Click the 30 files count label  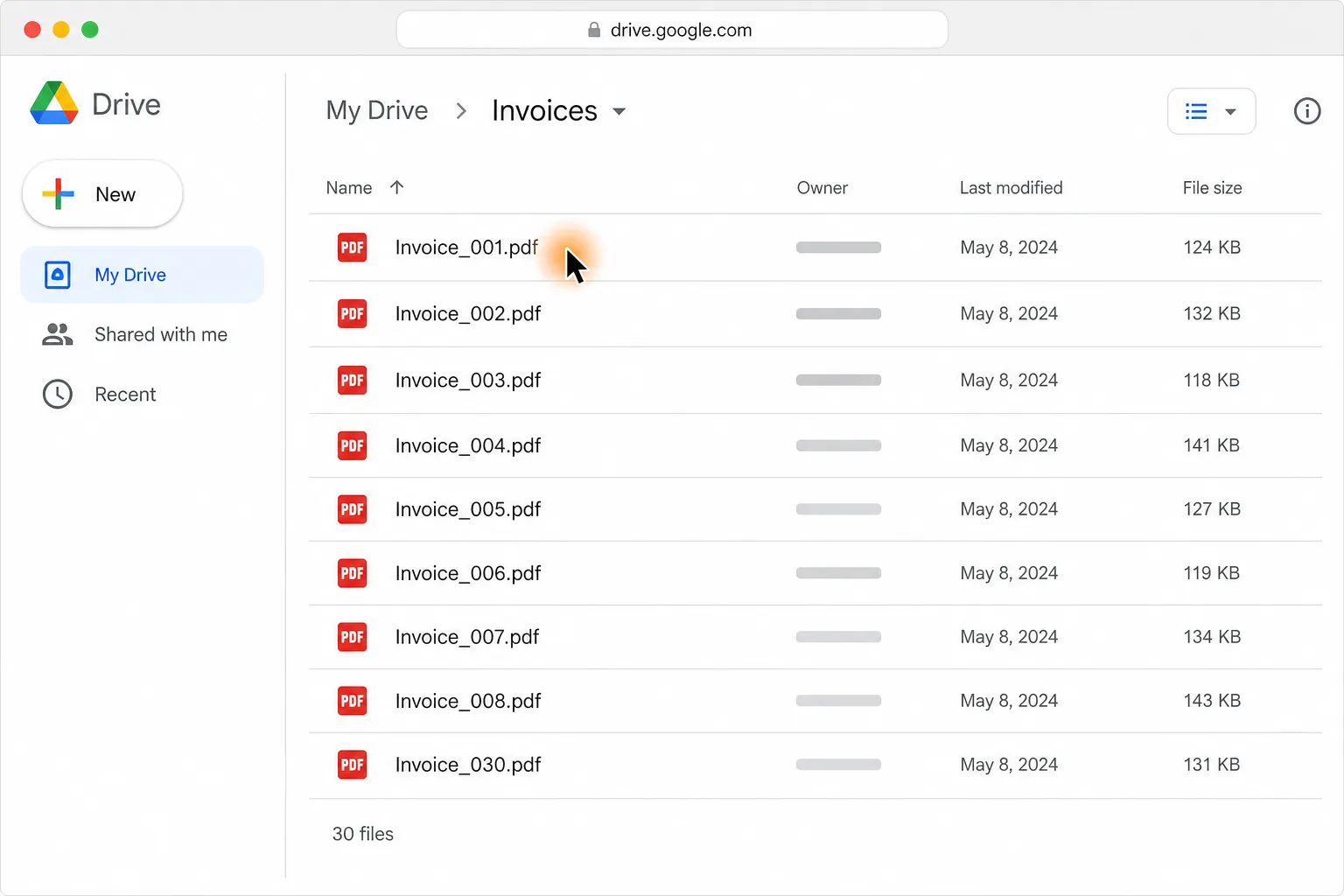pos(363,834)
